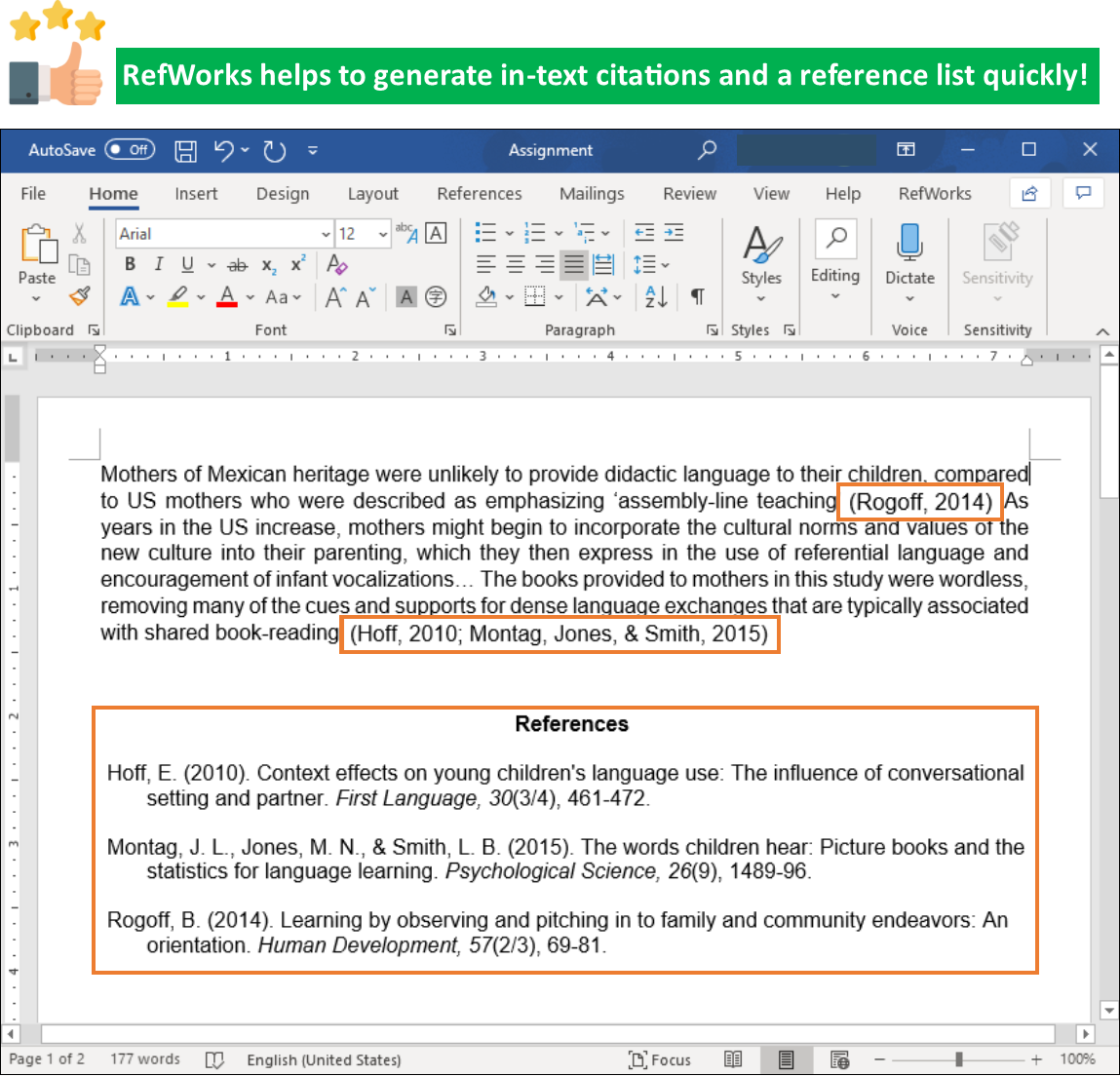This screenshot has width=1120, height=1076.
Task: Click the Share icon button
Action: coord(1029,194)
